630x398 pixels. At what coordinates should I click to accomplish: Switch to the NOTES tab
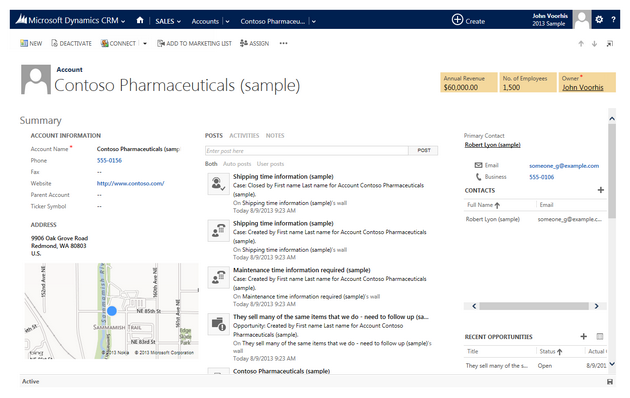tap(275, 136)
